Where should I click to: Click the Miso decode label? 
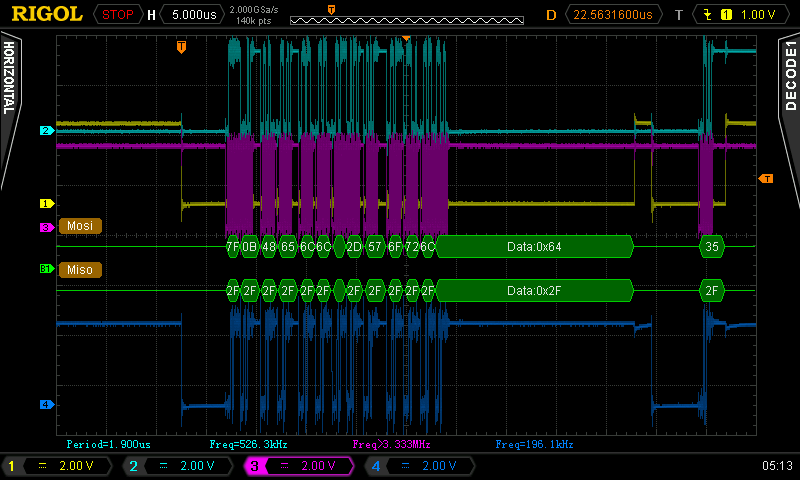coord(80,270)
